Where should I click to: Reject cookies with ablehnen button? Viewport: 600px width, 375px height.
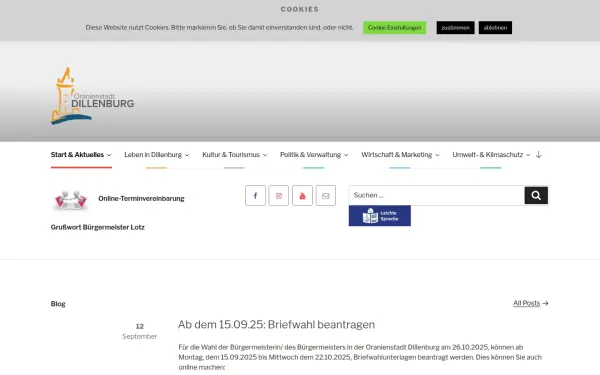495,28
